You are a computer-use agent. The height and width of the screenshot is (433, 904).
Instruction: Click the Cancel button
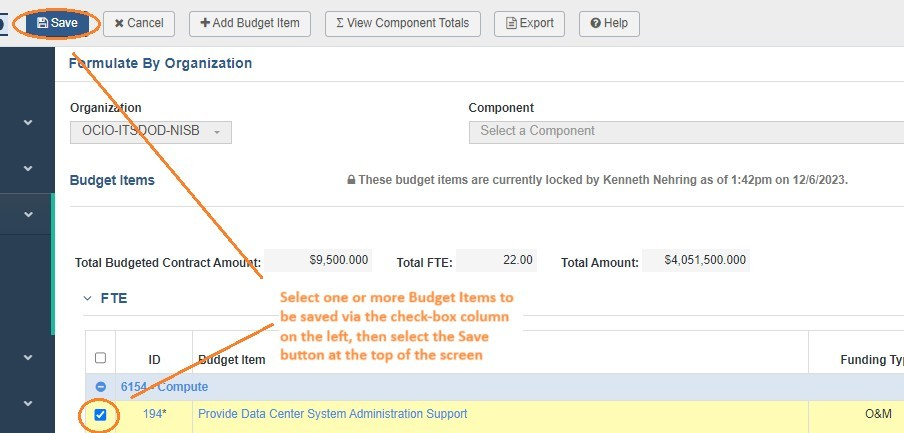point(139,24)
